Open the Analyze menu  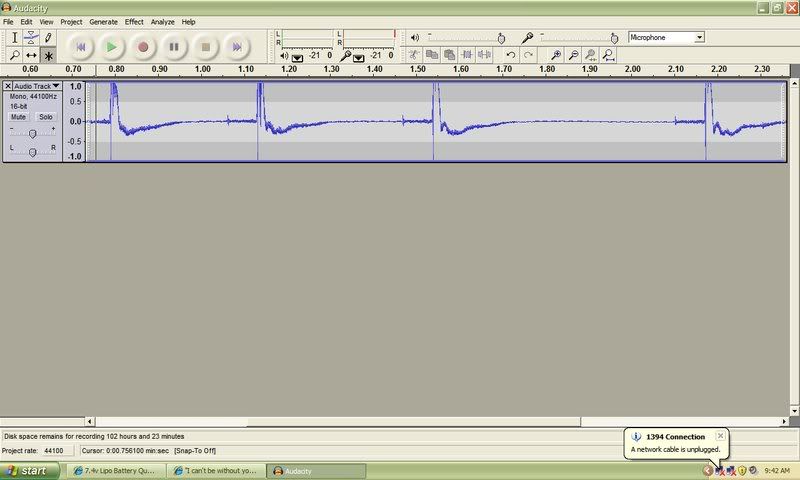163,22
